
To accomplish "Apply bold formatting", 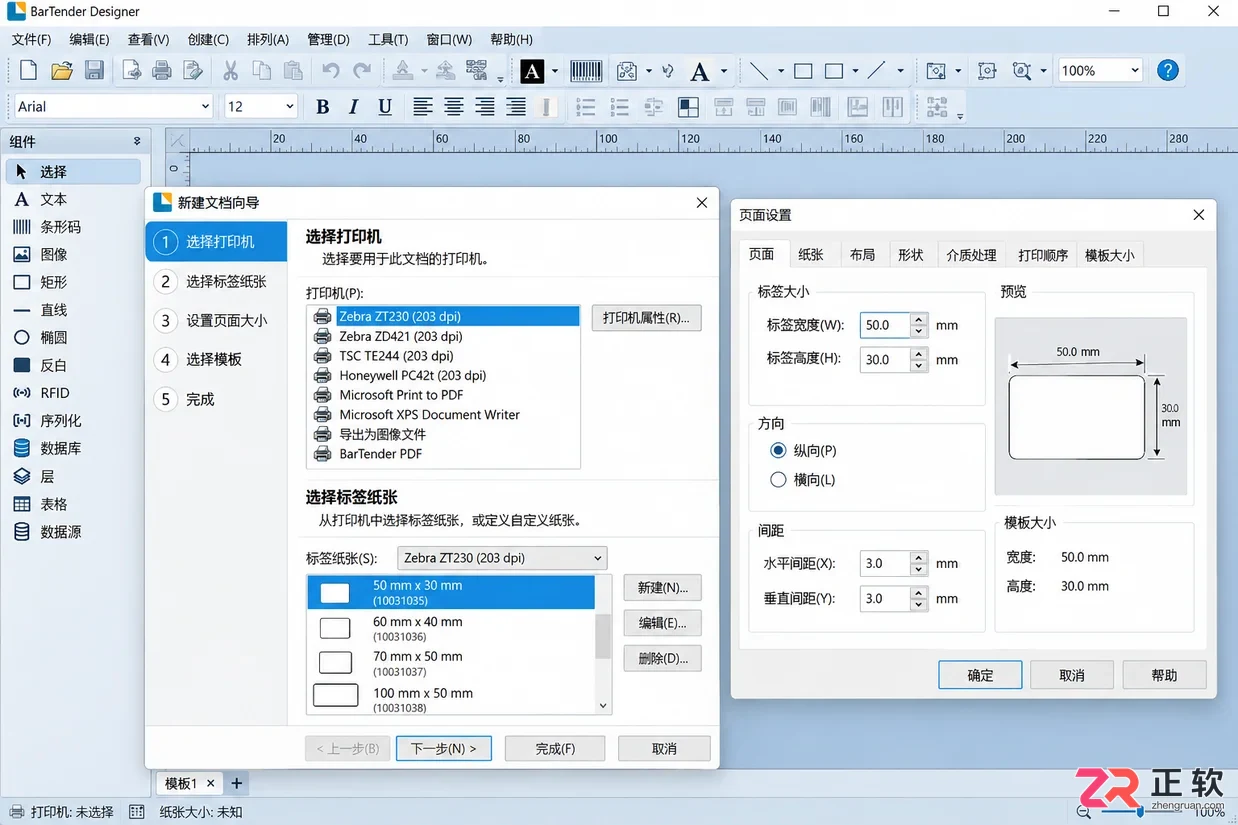I will (322, 107).
